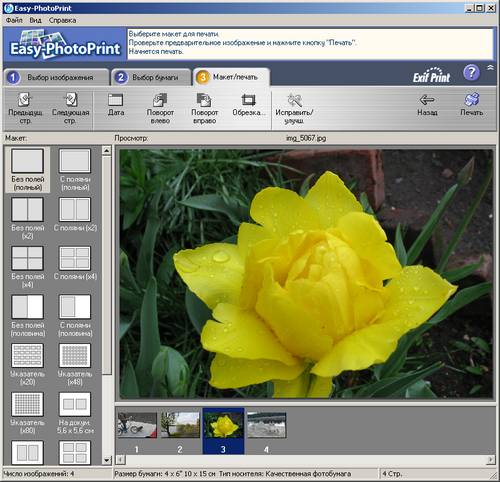Open help with the question mark icon
500x482 pixels.
[x=471, y=73]
